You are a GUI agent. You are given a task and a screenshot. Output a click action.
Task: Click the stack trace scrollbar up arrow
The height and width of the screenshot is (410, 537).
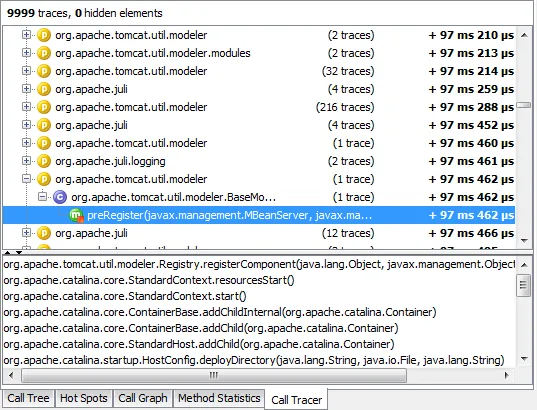tap(524, 265)
